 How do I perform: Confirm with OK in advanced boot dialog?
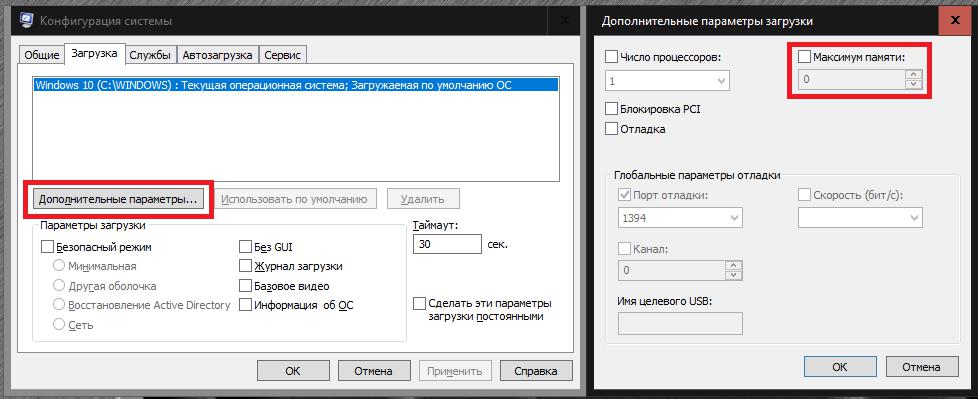pos(840,367)
